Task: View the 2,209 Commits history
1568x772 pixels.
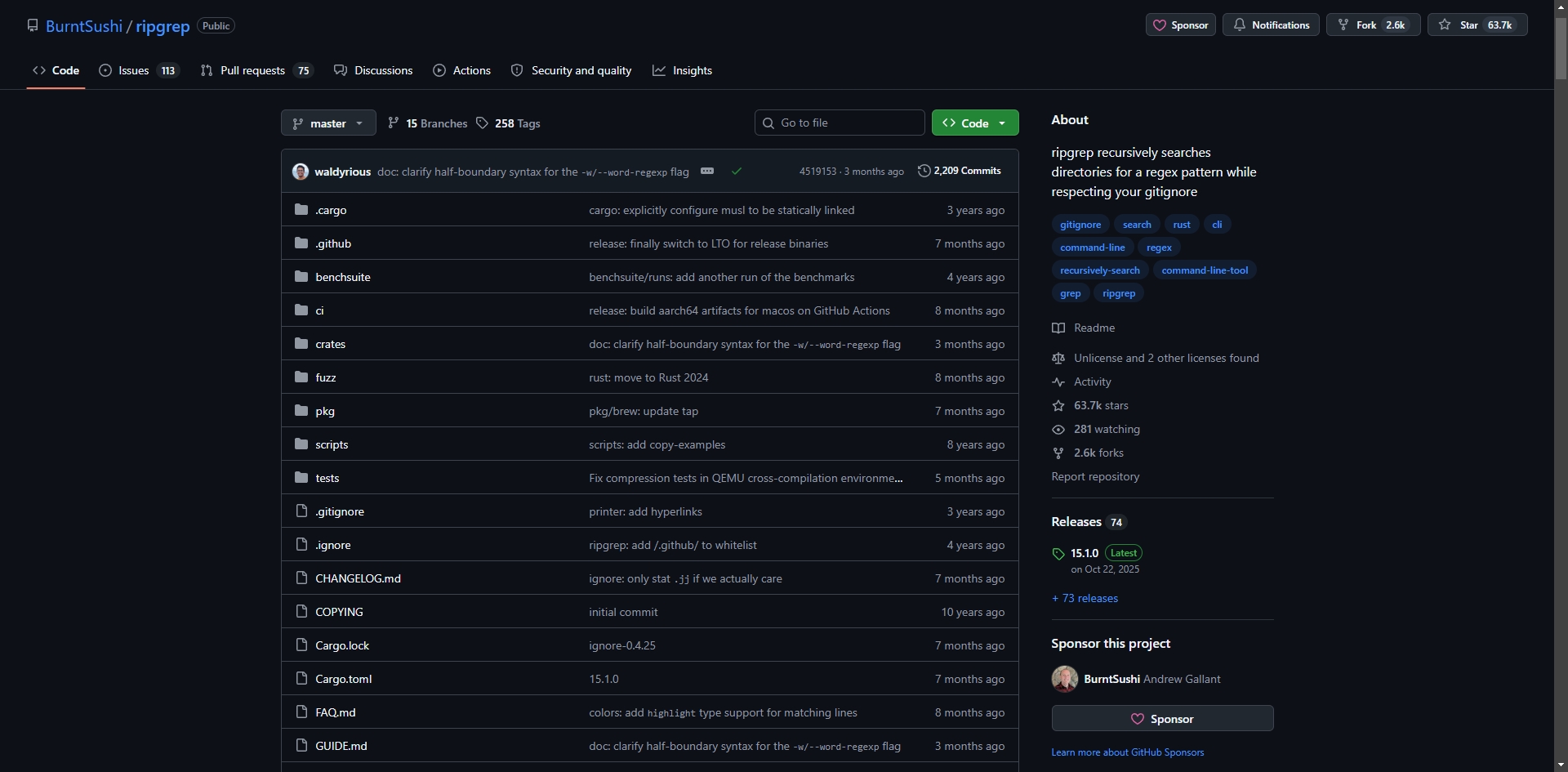Action: pos(960,171)
